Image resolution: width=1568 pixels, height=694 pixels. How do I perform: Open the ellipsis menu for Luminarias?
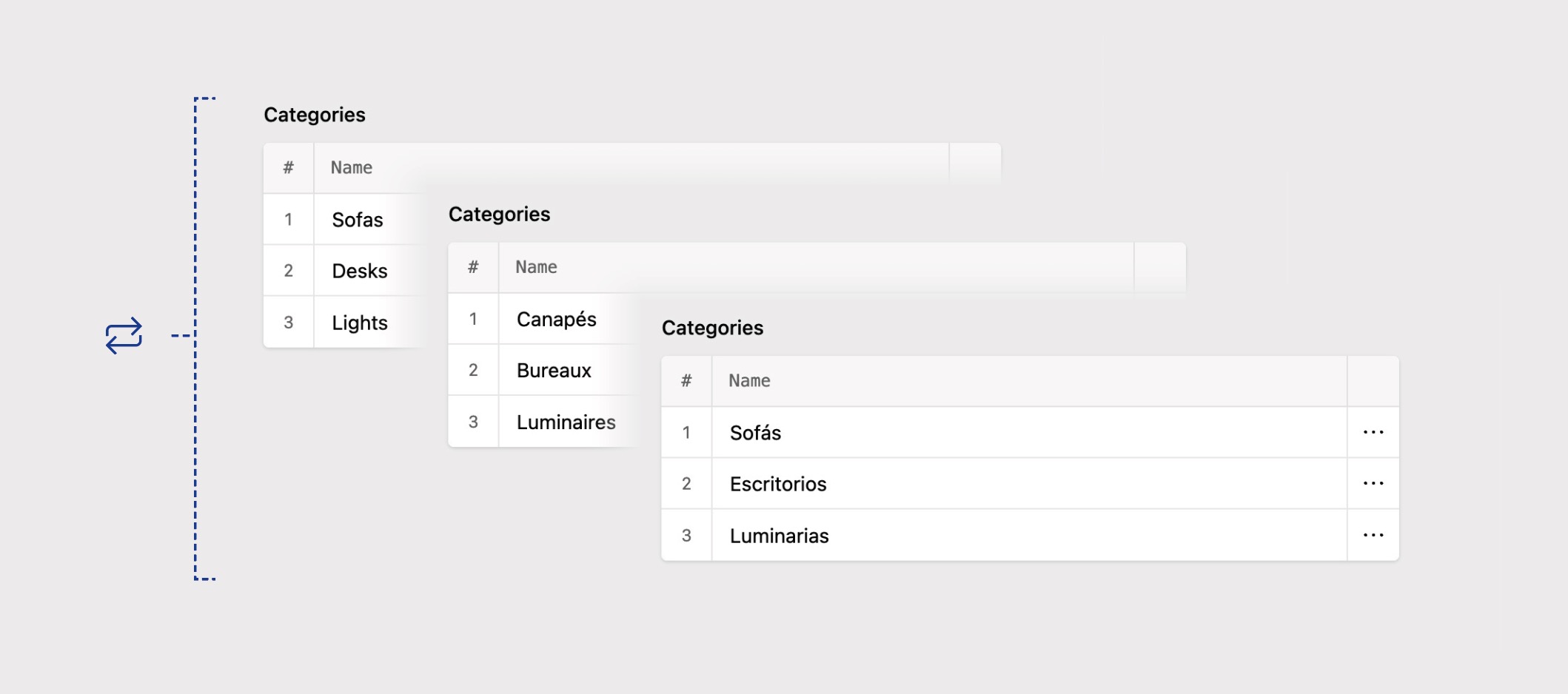[x=1374, y=535]
